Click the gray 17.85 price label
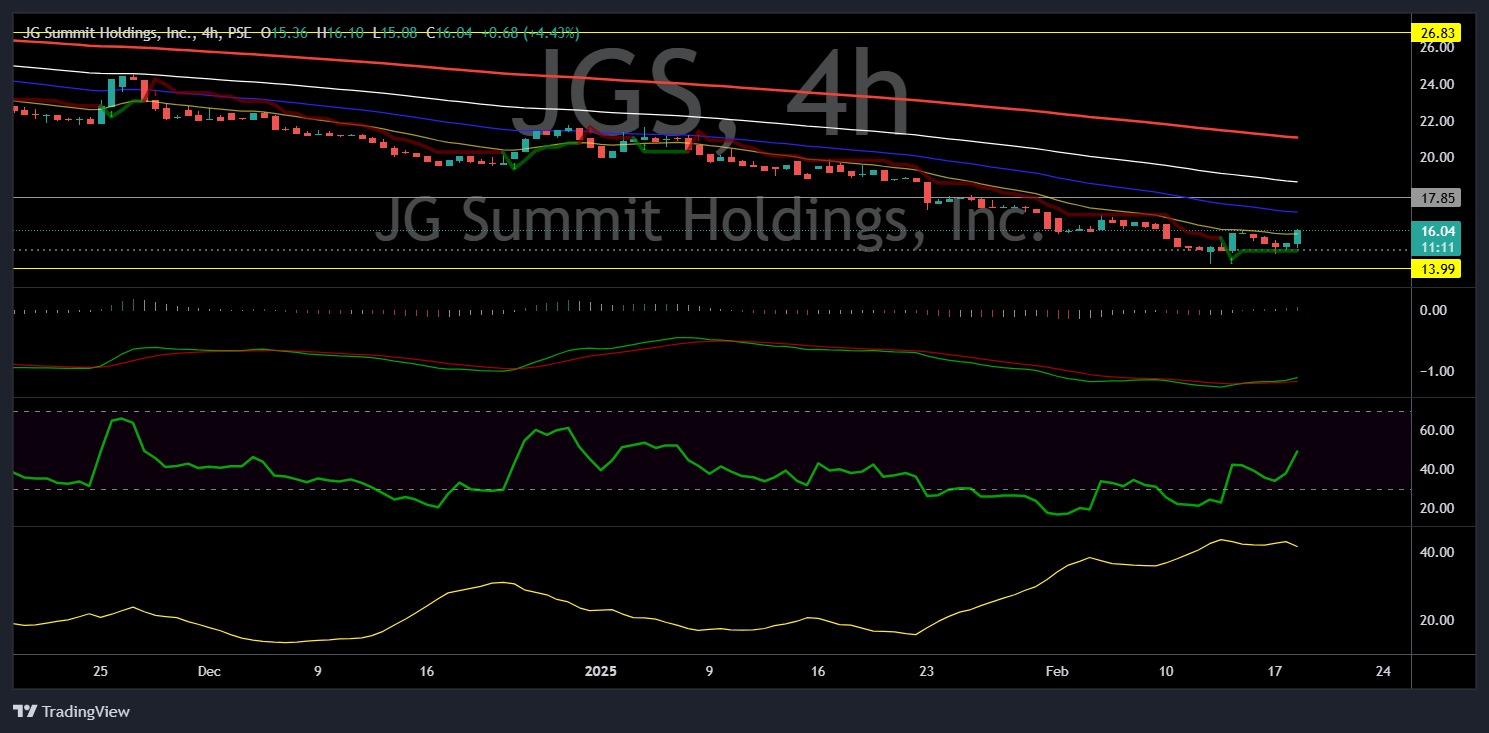This screenshot has width=1489, height=733. pyautogui.click(x=1437, y=197)
